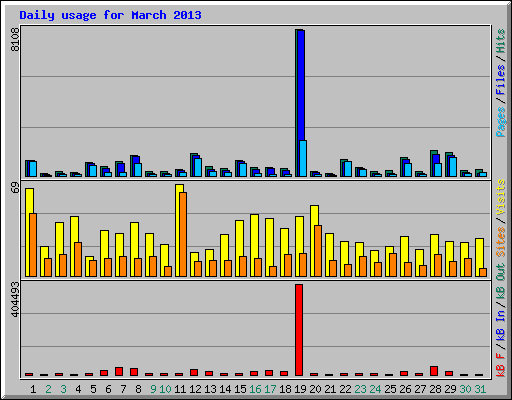Click green day label 30 on x-axis
The height and width of the screenshot is (400, 512).
click(x=465, y=389)
